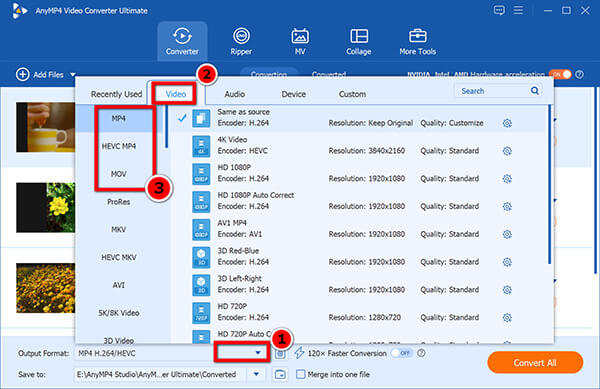This screenshot has width=600, height=389.
Task: Click the 4K Video format icon
Action: point(201,146)
